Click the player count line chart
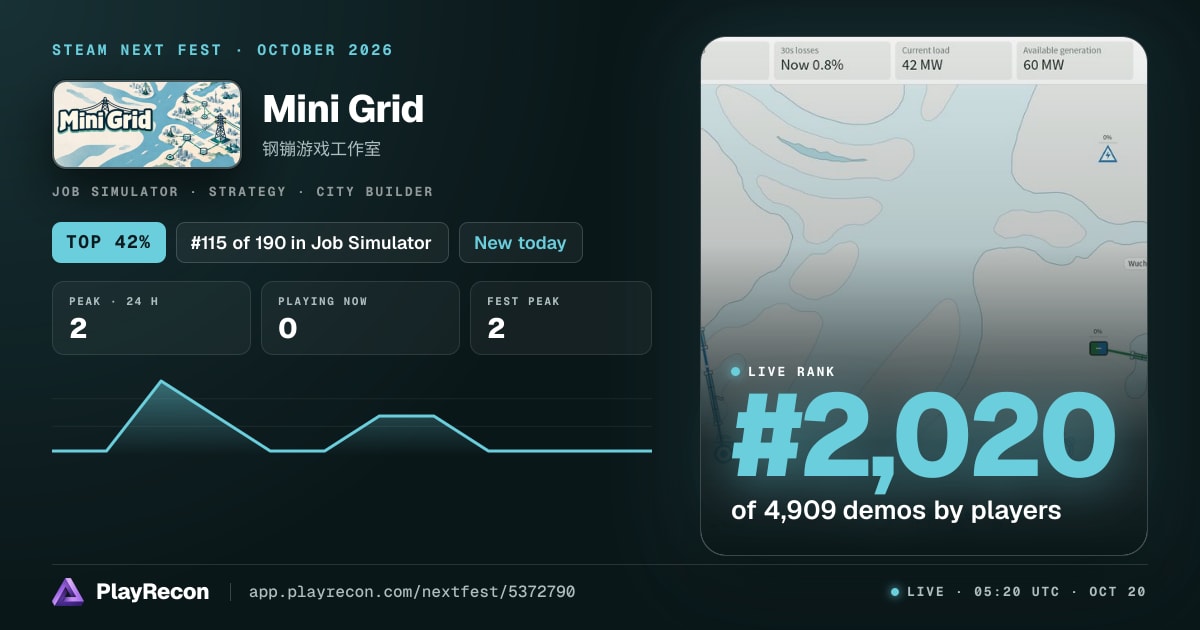The image size is (1200, 630). tap(352, 418)
